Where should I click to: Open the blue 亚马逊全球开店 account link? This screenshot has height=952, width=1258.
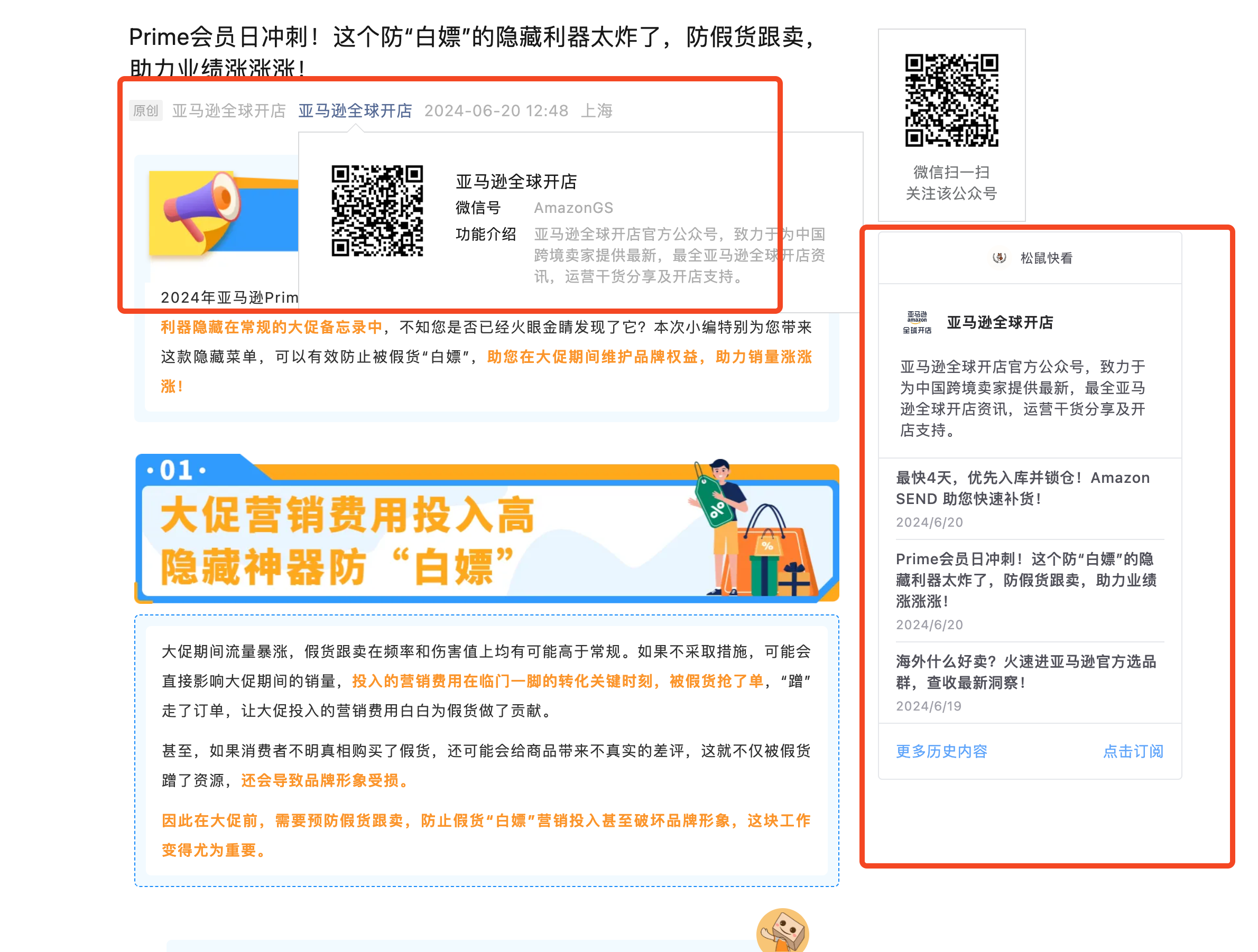click(355, 110)
